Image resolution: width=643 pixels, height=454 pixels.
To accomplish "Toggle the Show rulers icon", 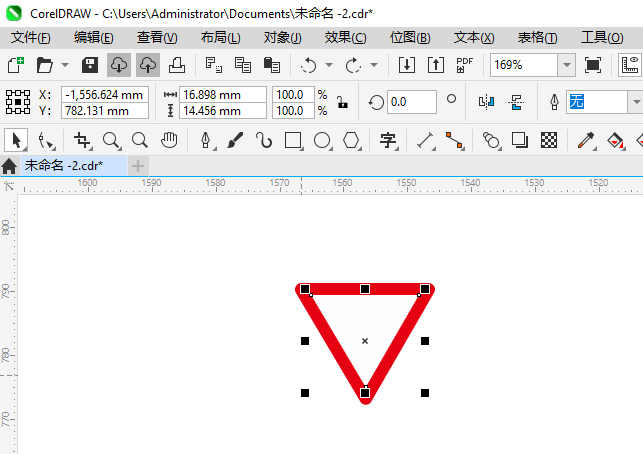I will click(x=630, y=65).
